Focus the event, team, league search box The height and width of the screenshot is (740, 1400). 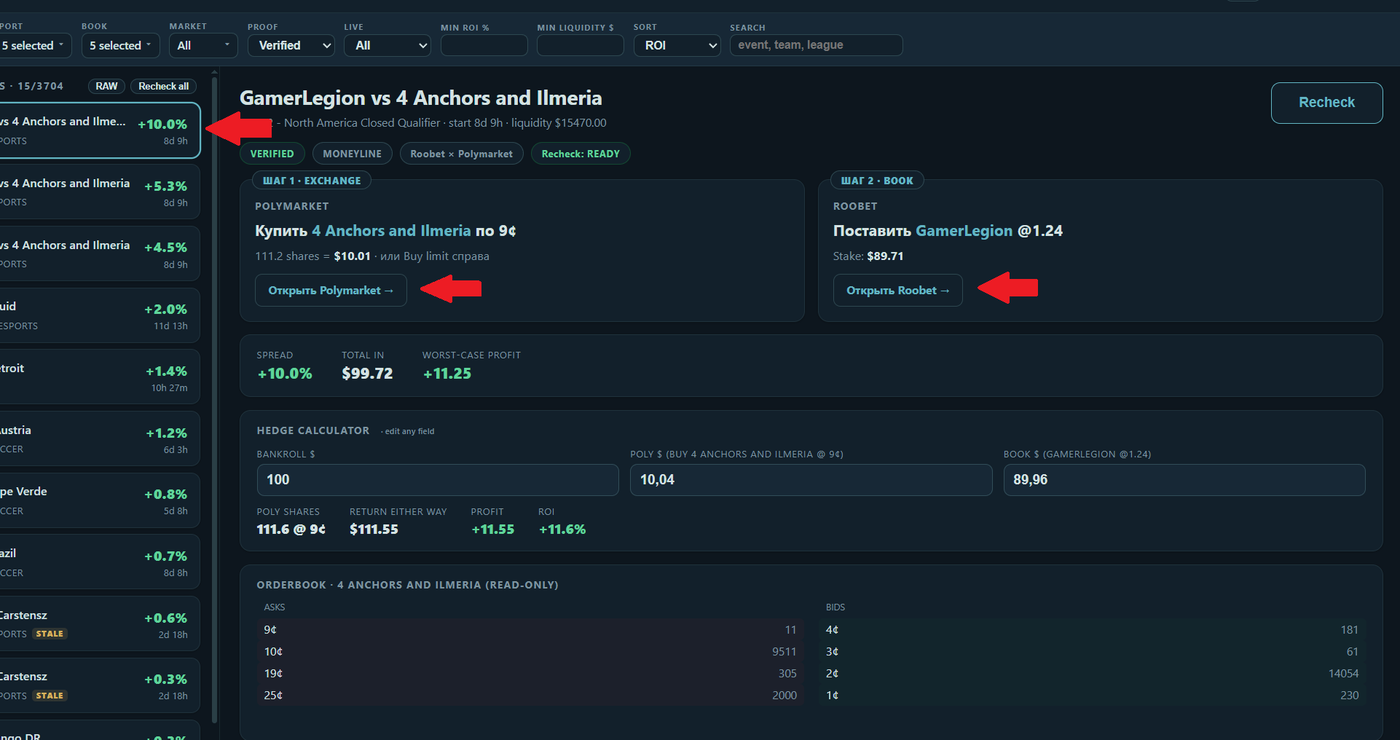(x=816, y=45)
